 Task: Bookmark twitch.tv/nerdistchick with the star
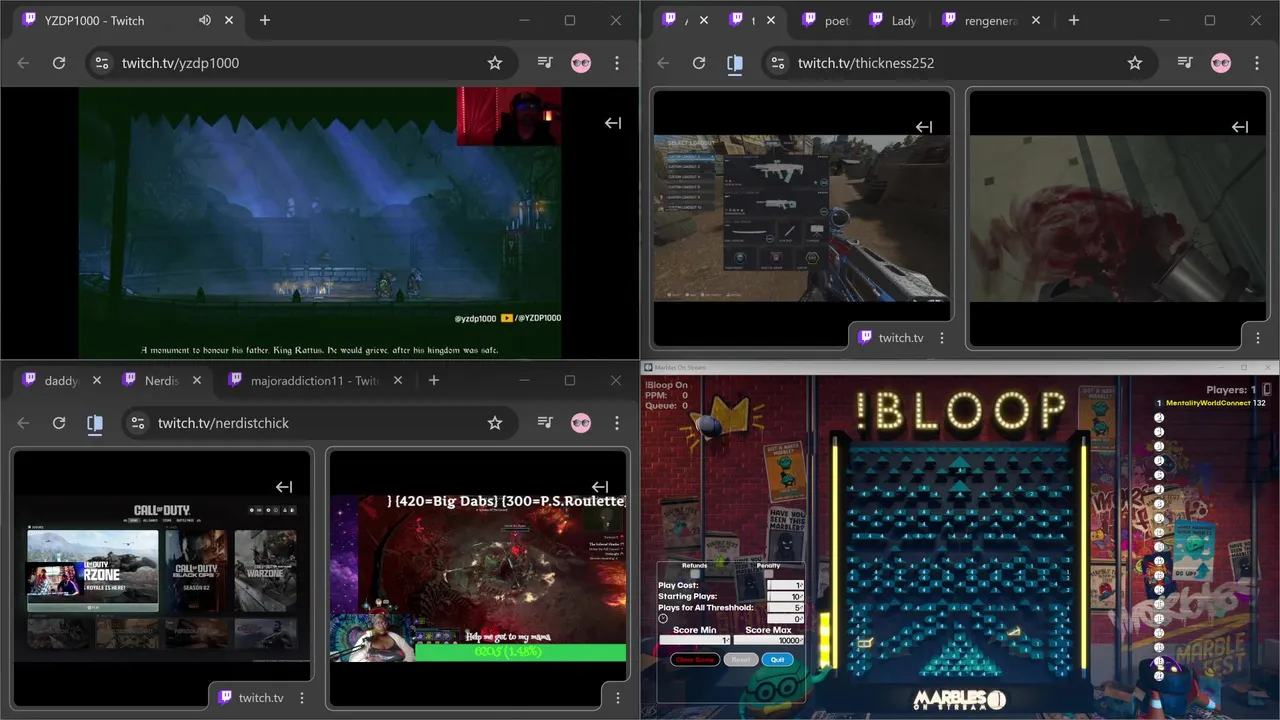tap(494, 423)
